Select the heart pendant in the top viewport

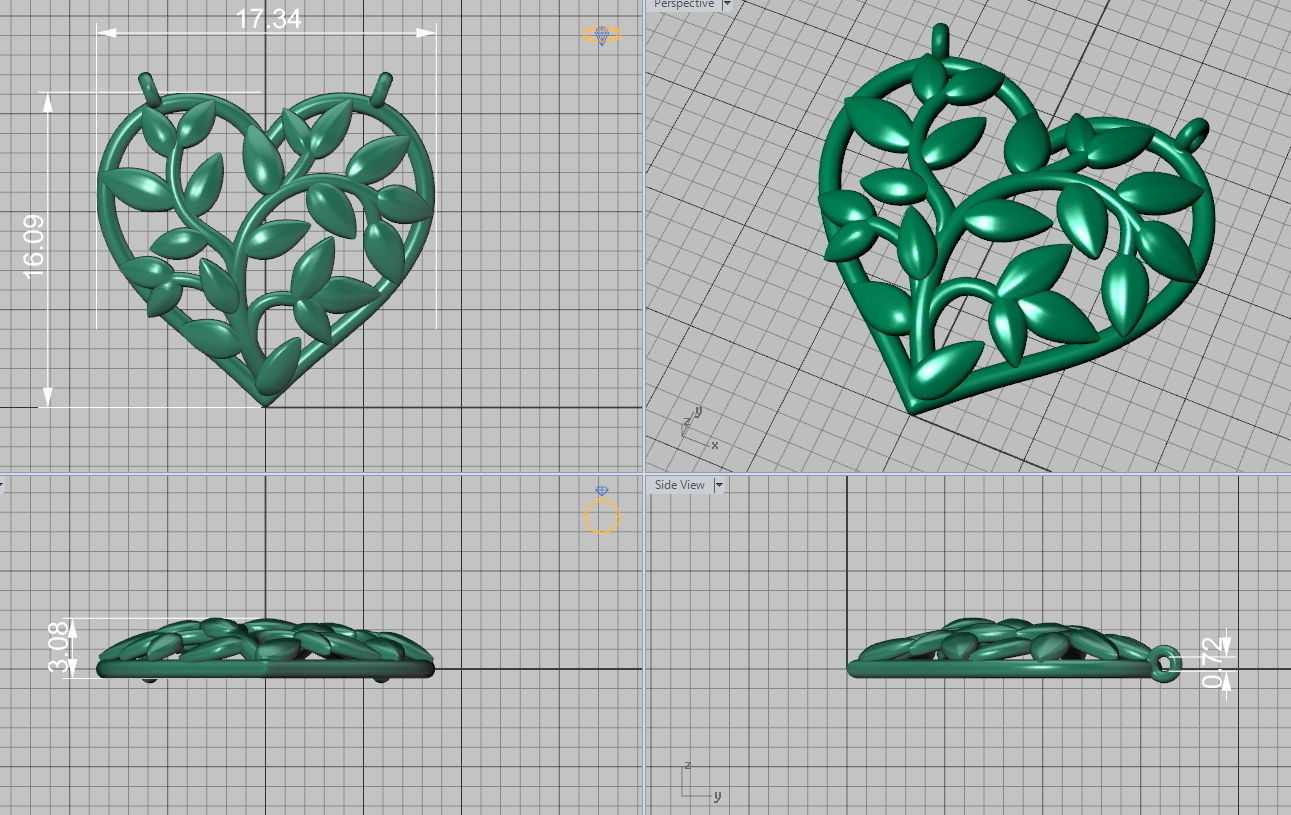point(266,238)
